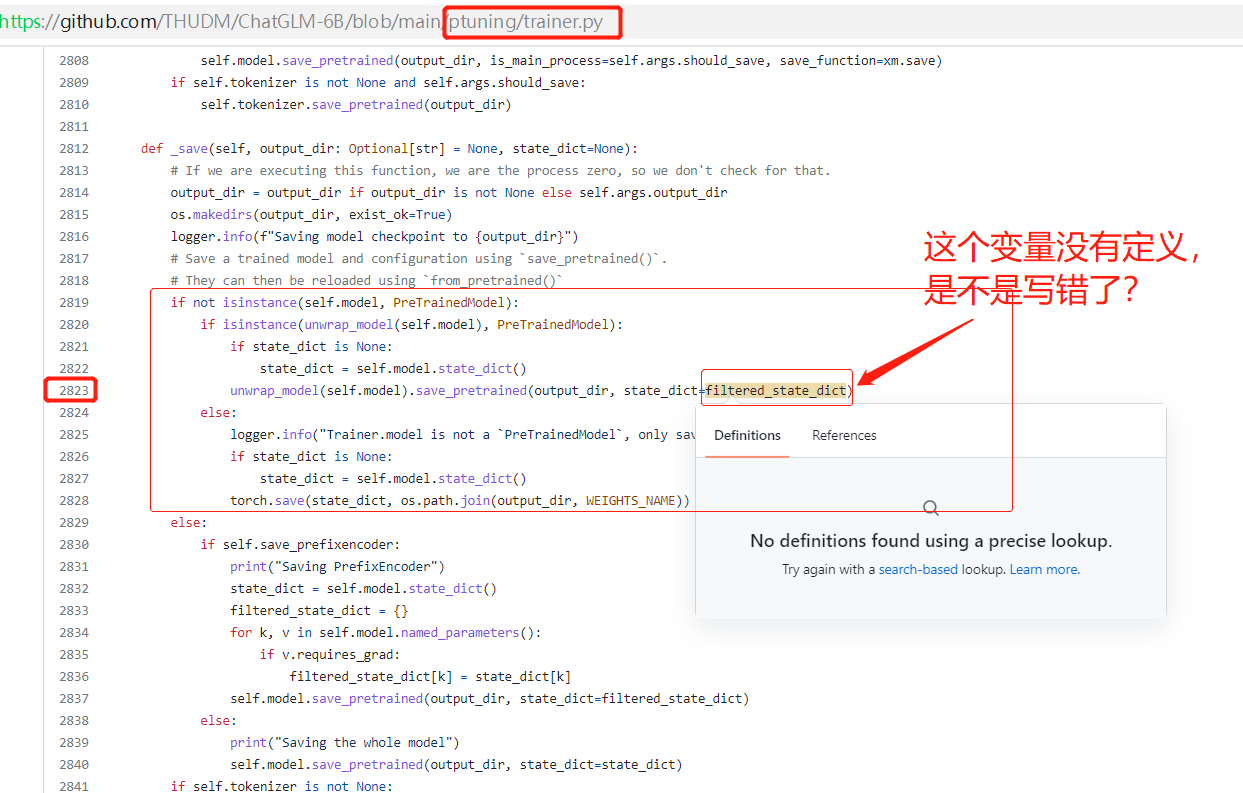Select line number 2838

coord(74,720)
